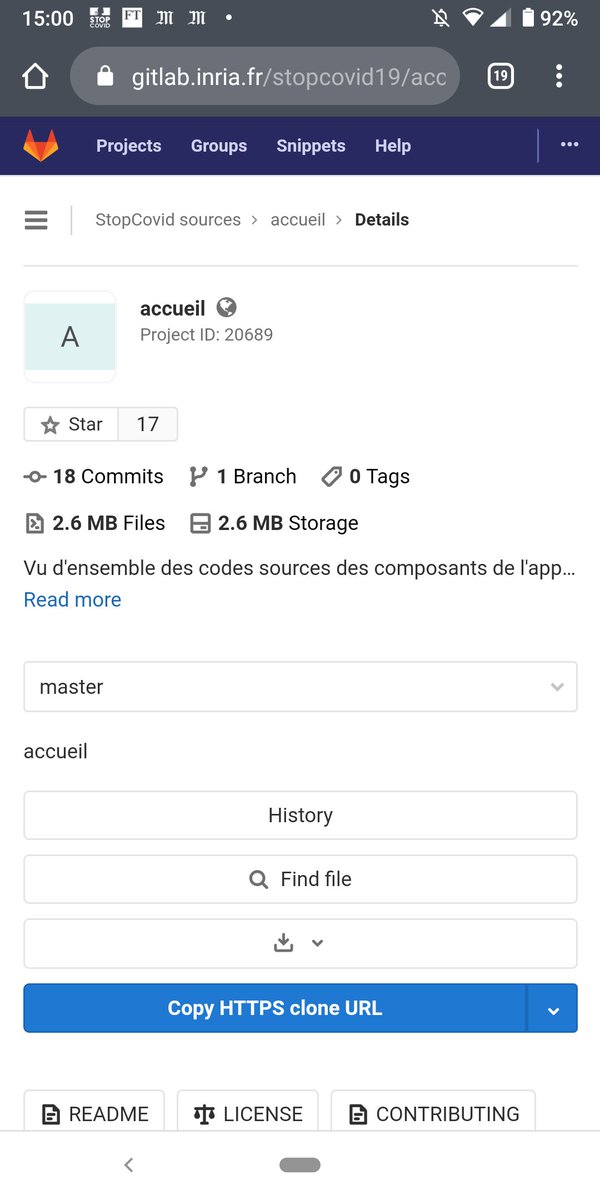The height and width of the screenshot is (1200, 600).
Task: Open the 2.6 MB Files link
Action: point(95,523)
